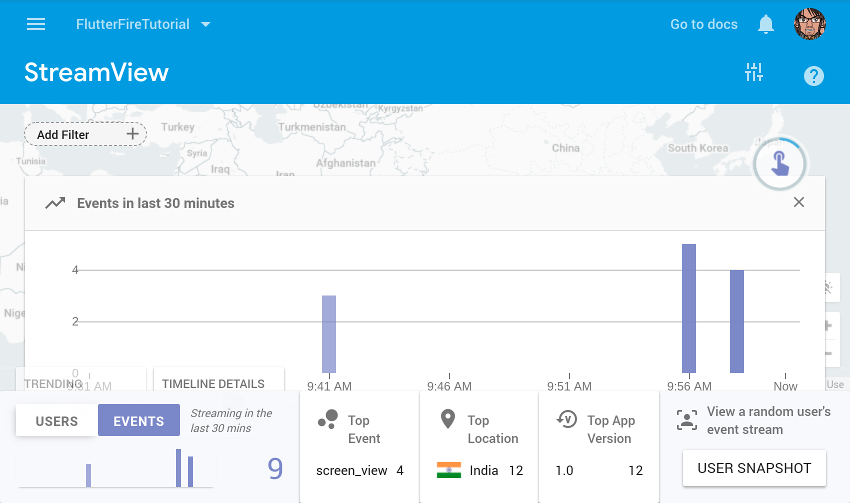Viewport: 850px width, 503px height.
Task: Click the China label on the map
Action: [565, 148]
